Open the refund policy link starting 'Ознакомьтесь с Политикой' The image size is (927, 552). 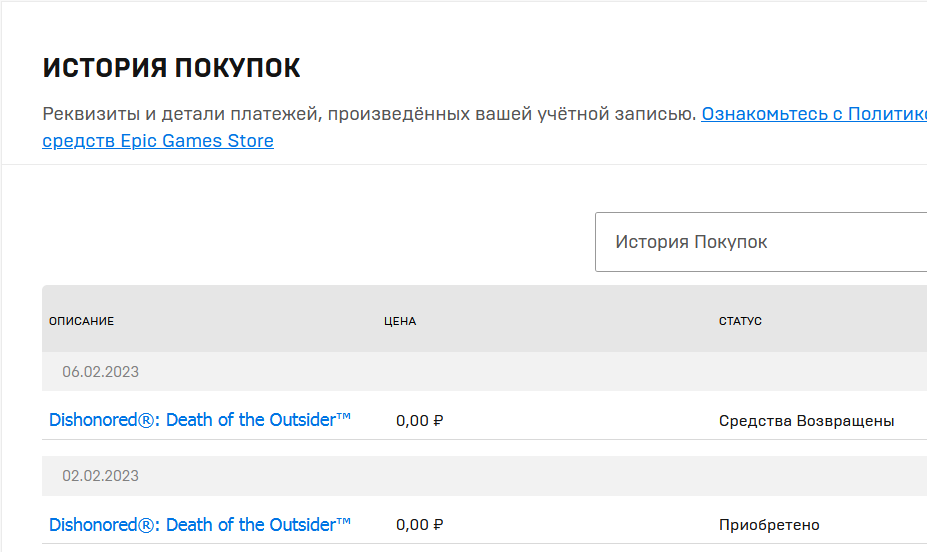(x=814, y=114)
